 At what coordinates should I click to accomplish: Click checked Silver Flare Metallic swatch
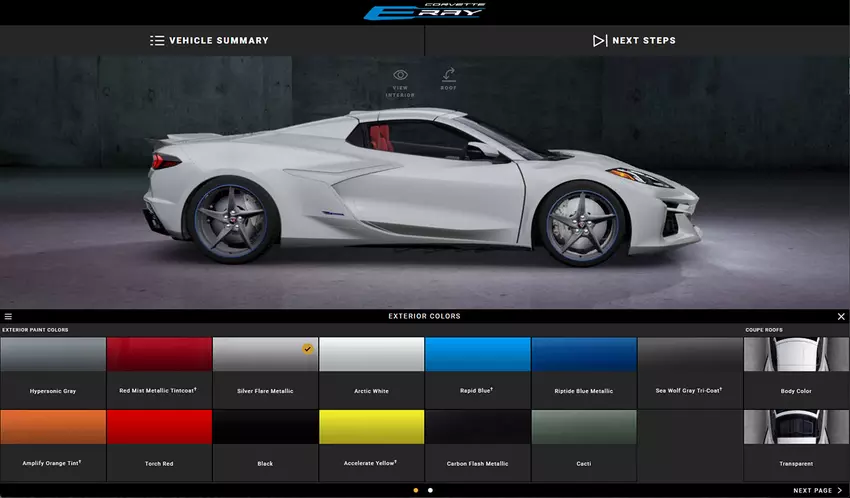265,355
